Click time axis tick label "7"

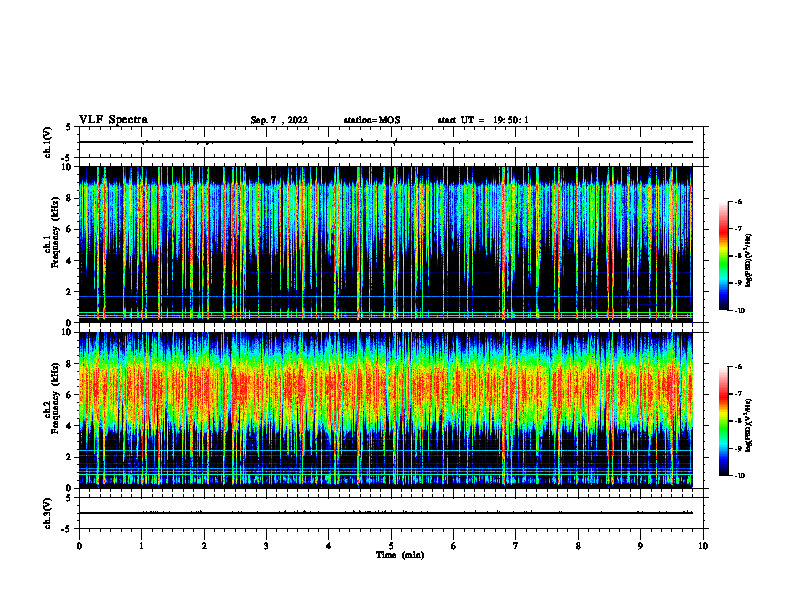pos(516,546)
